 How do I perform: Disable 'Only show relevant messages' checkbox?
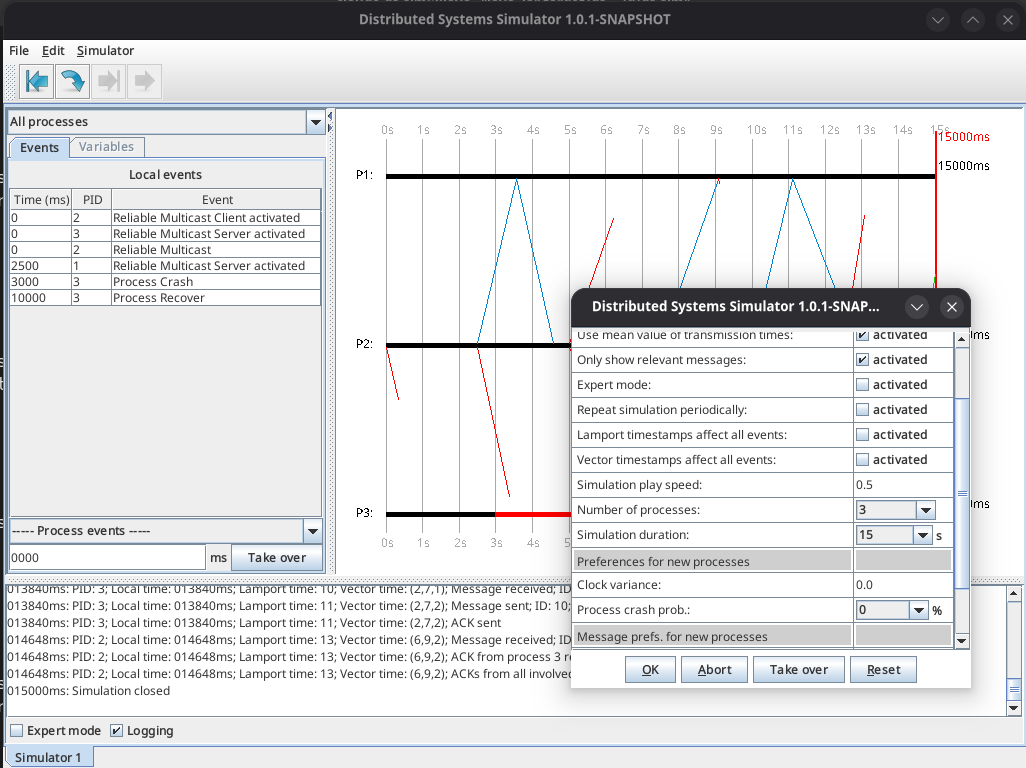pyautogui.click(x=862, y=360)
